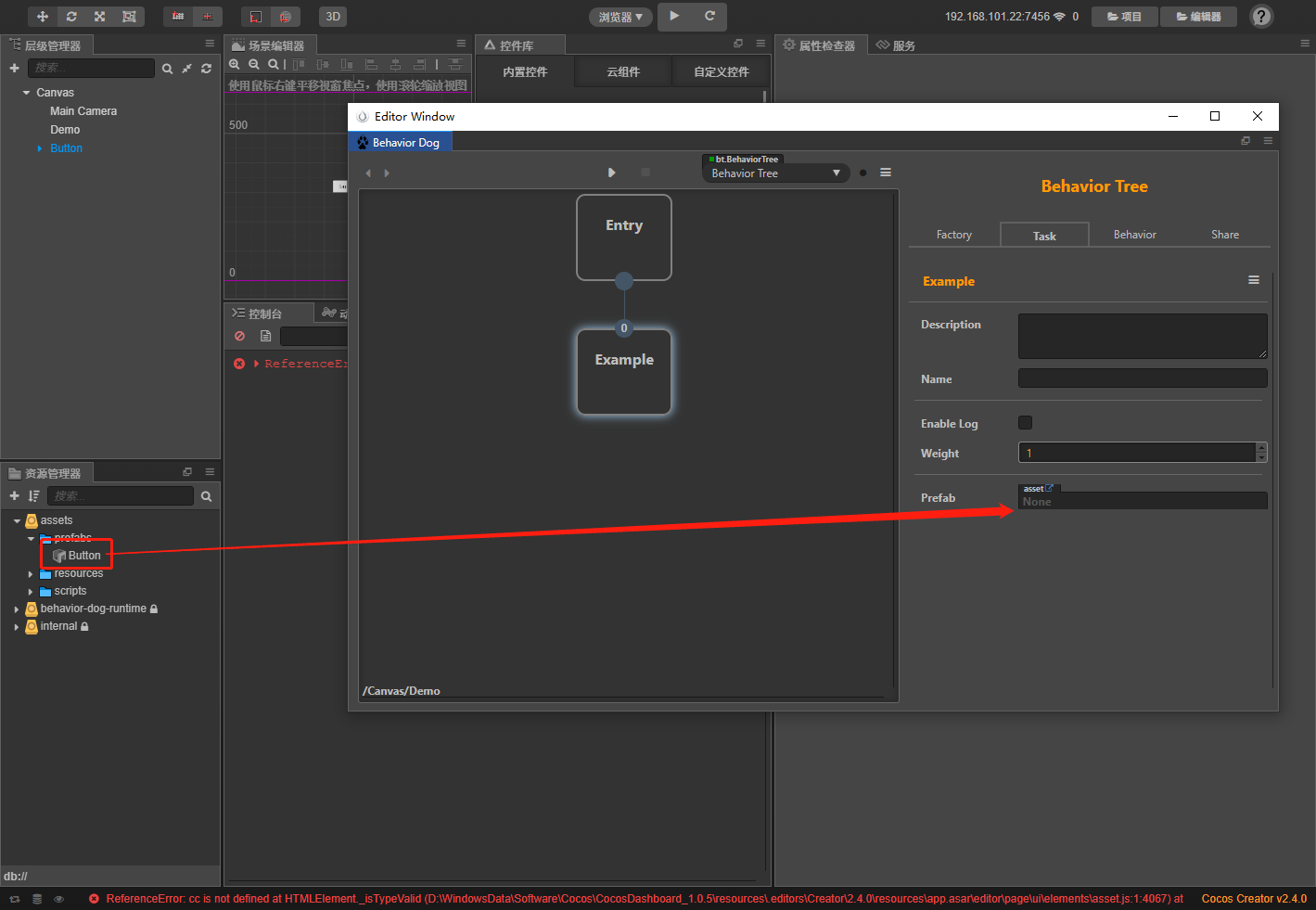Select the rect transform tool
1316x910 pixels.
[129, 17]
